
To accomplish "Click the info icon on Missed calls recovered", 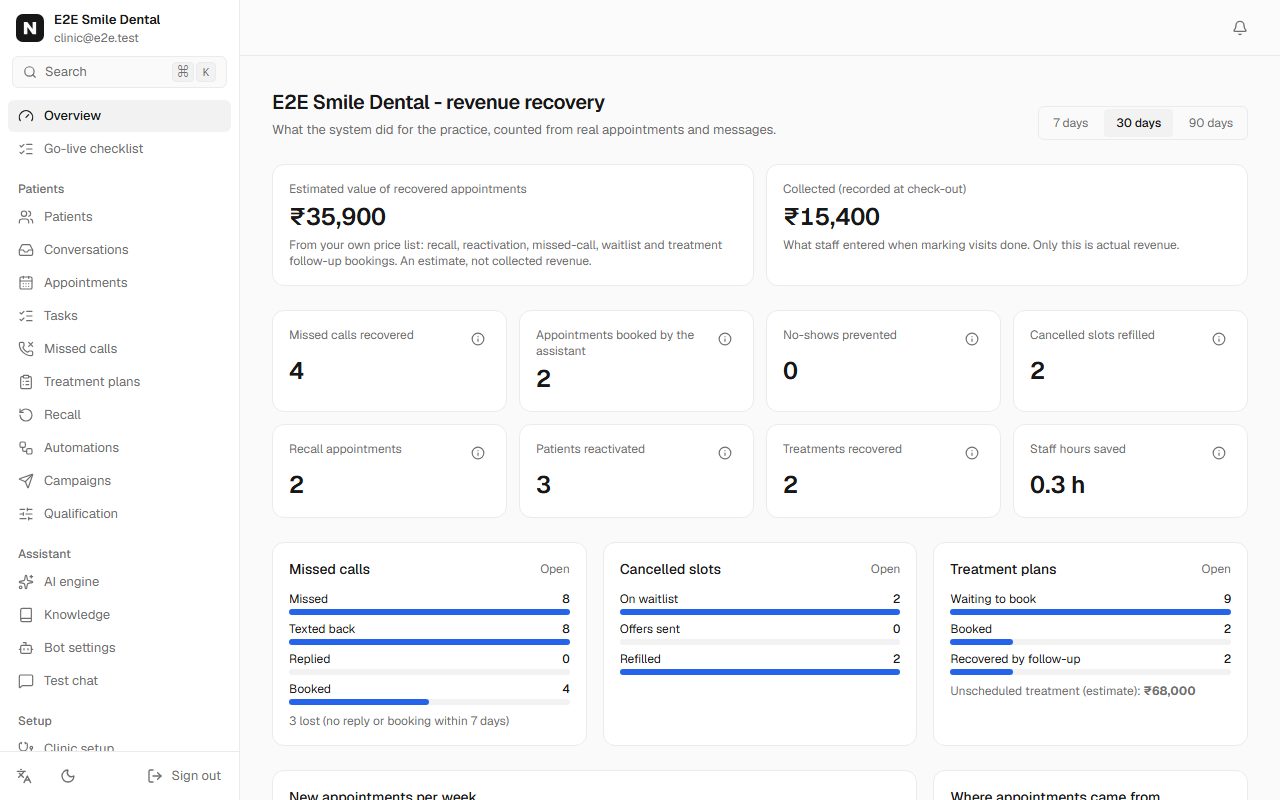I will (478, 339).
